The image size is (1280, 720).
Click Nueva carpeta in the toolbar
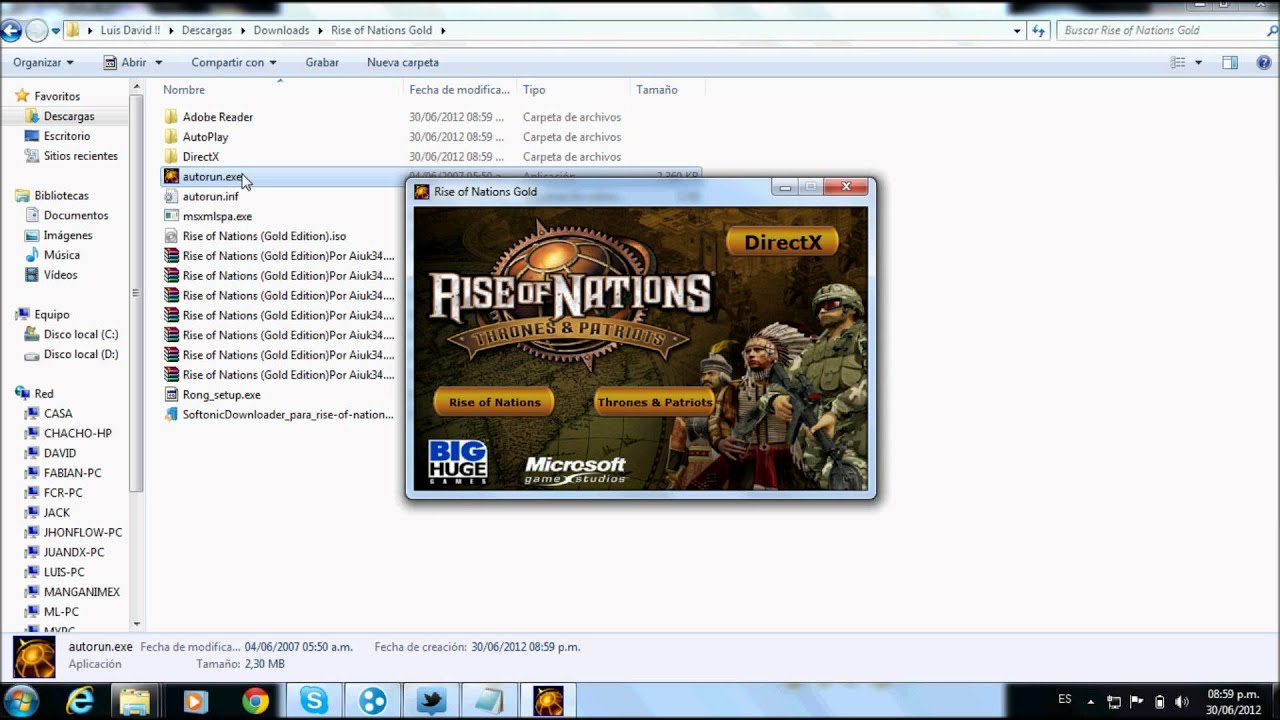403,62
